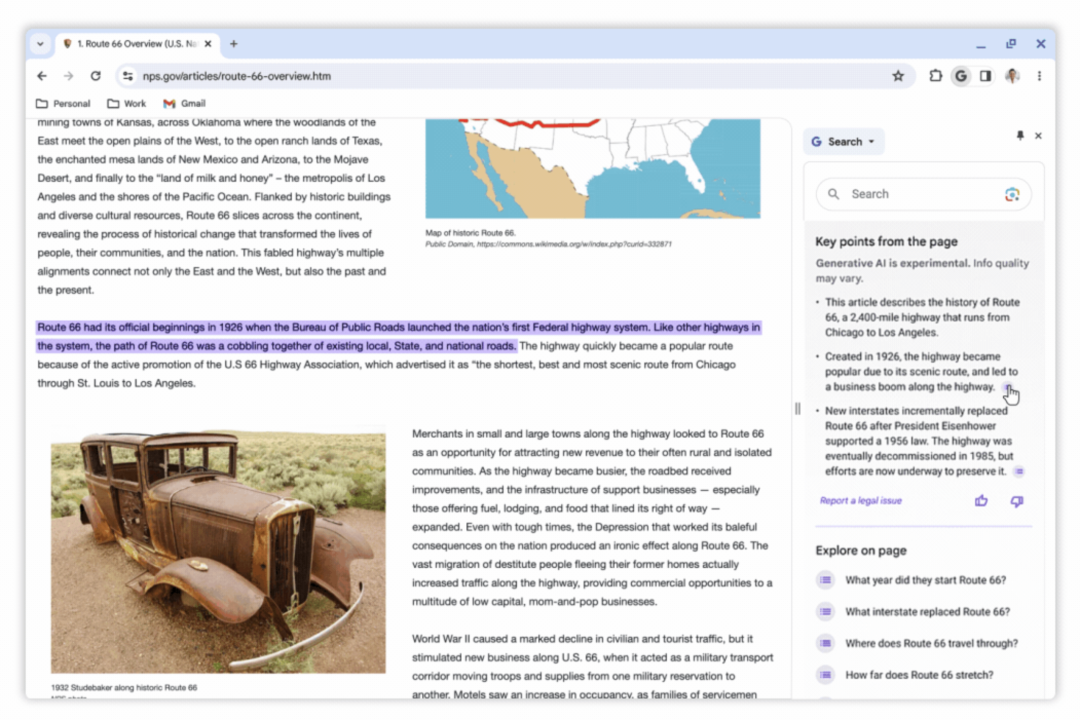
Task: Click the 'Explore on page' heading
Action: (861, 551)
